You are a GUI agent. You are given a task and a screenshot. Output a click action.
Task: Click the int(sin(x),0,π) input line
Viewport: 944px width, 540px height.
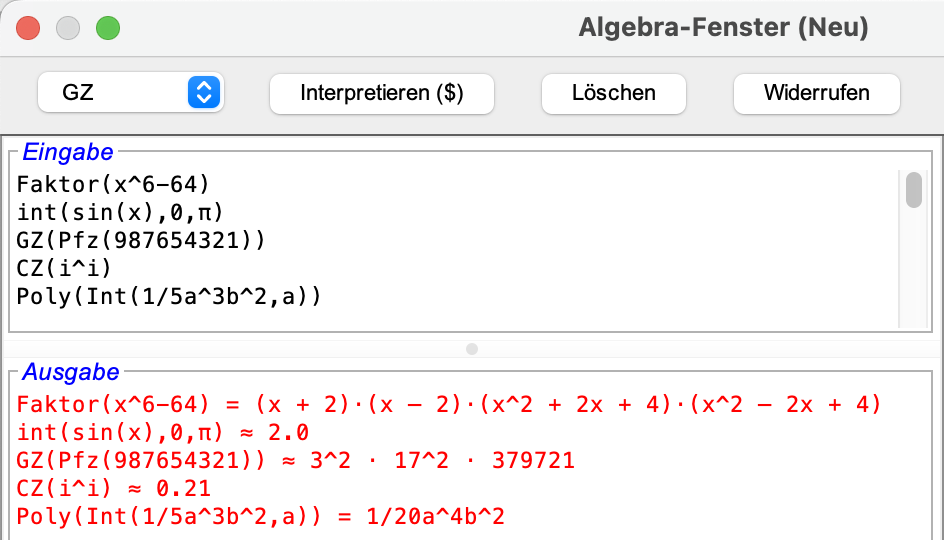click(119, 213)
